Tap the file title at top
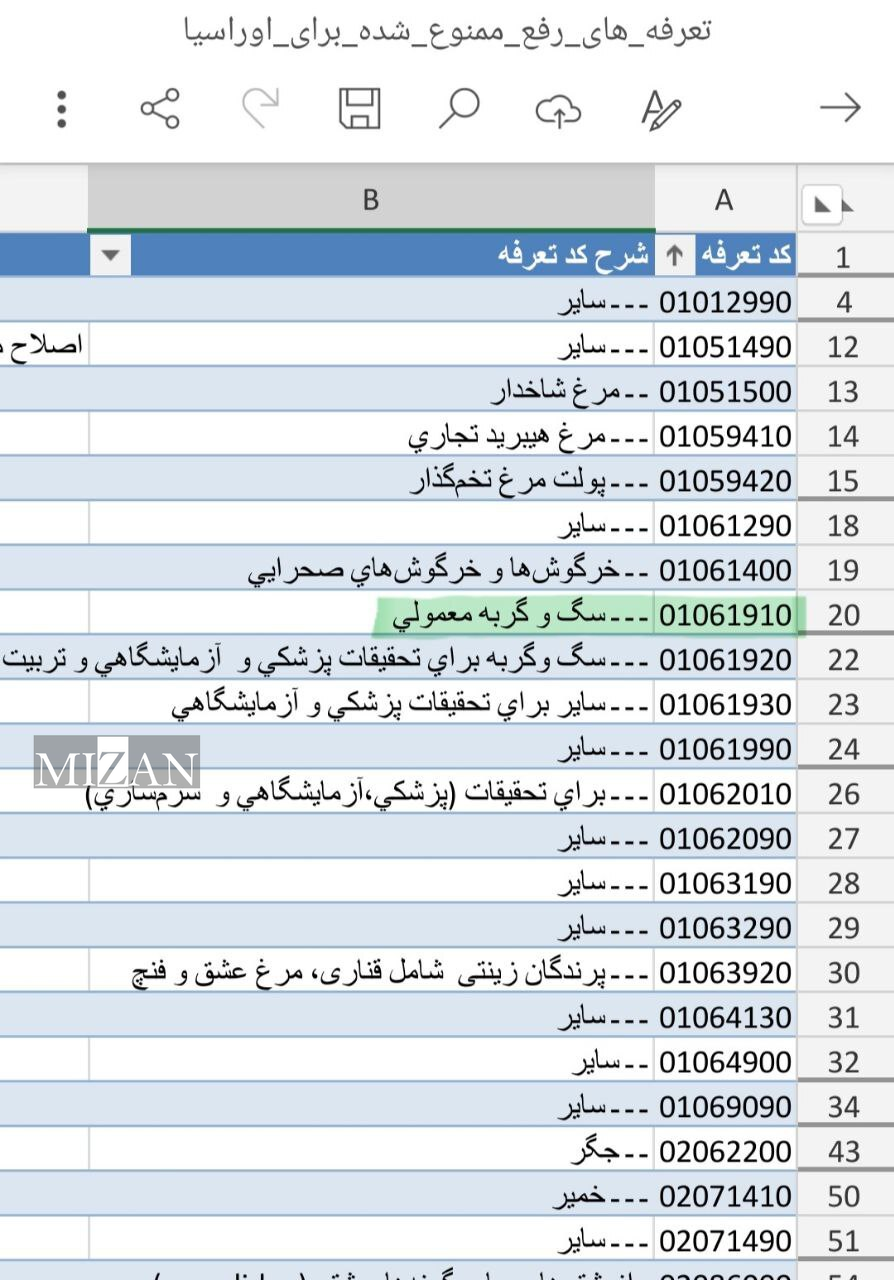Viewport: 894px width, 1280px height. (447, 31)
